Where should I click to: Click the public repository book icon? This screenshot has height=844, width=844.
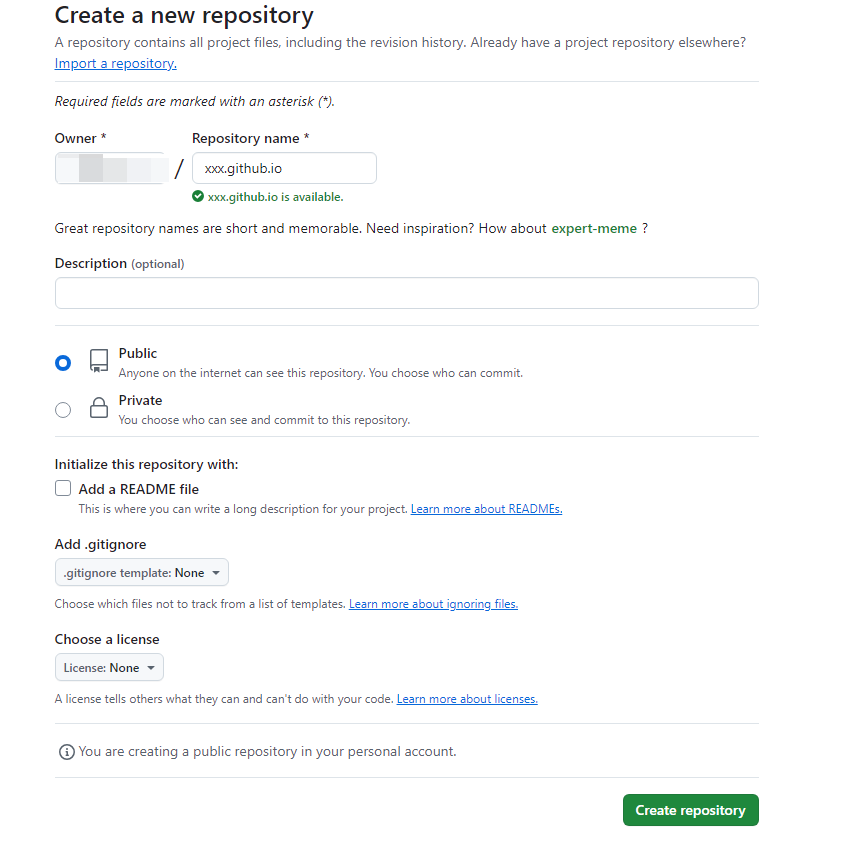click(x=98, y=361)
